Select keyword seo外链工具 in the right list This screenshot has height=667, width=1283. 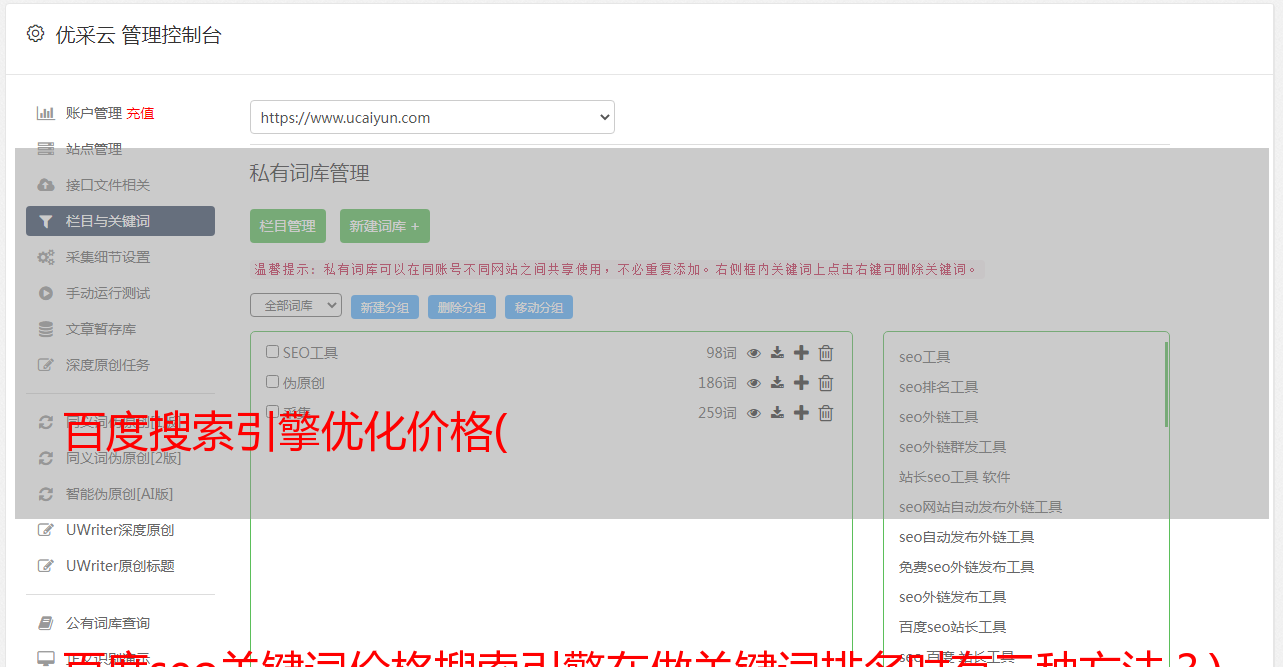tap(939, 417)
